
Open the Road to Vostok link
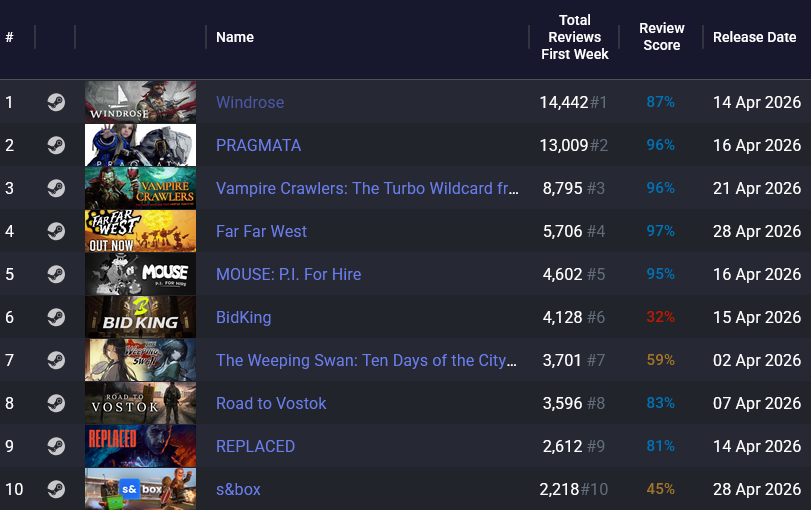(x=271, y=403)
